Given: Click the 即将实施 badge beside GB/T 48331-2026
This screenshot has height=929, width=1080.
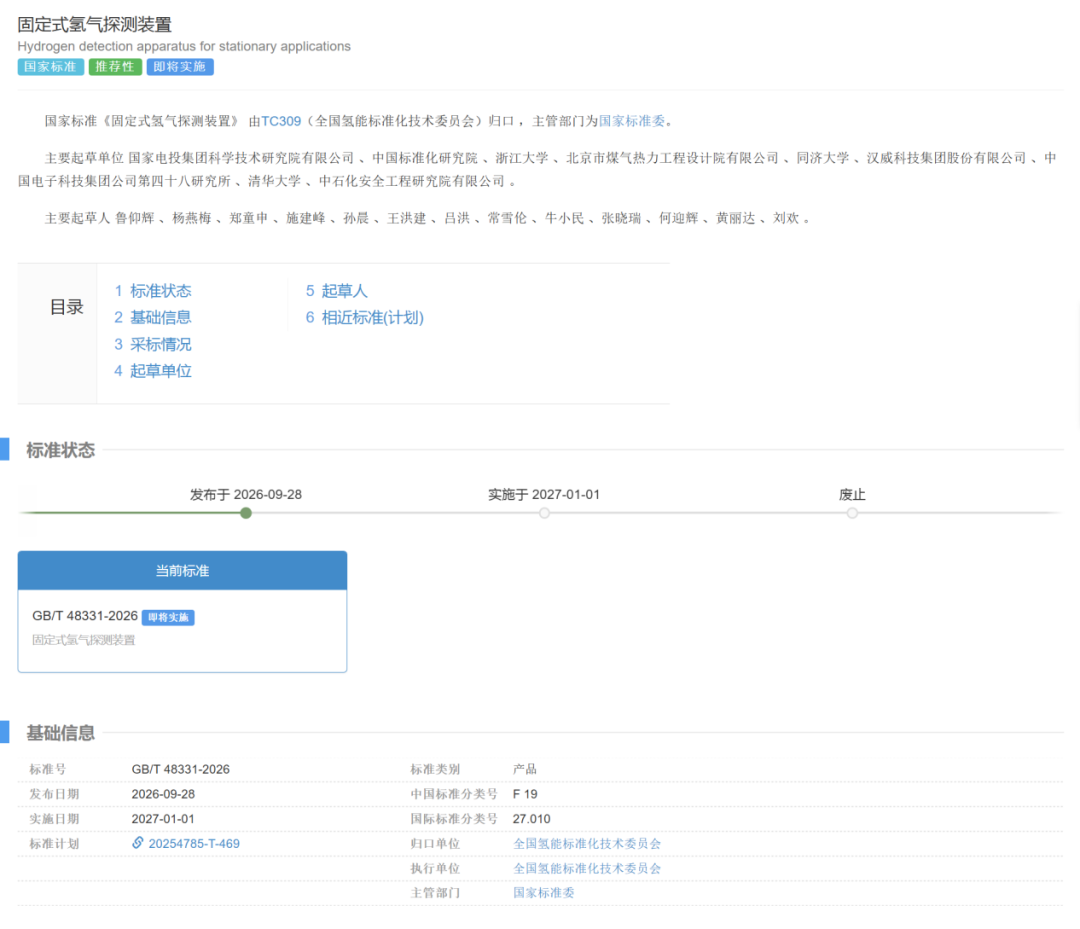Looking at the screenshot, I should pos(168,617).
